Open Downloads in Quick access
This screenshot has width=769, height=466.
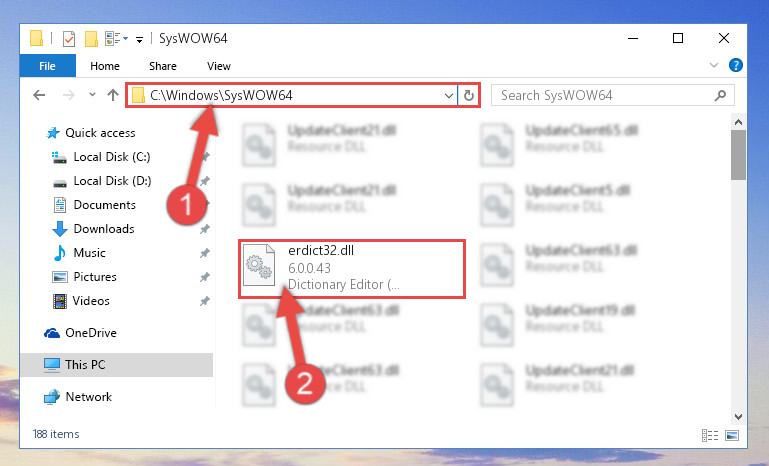click(x=104, y=229)
